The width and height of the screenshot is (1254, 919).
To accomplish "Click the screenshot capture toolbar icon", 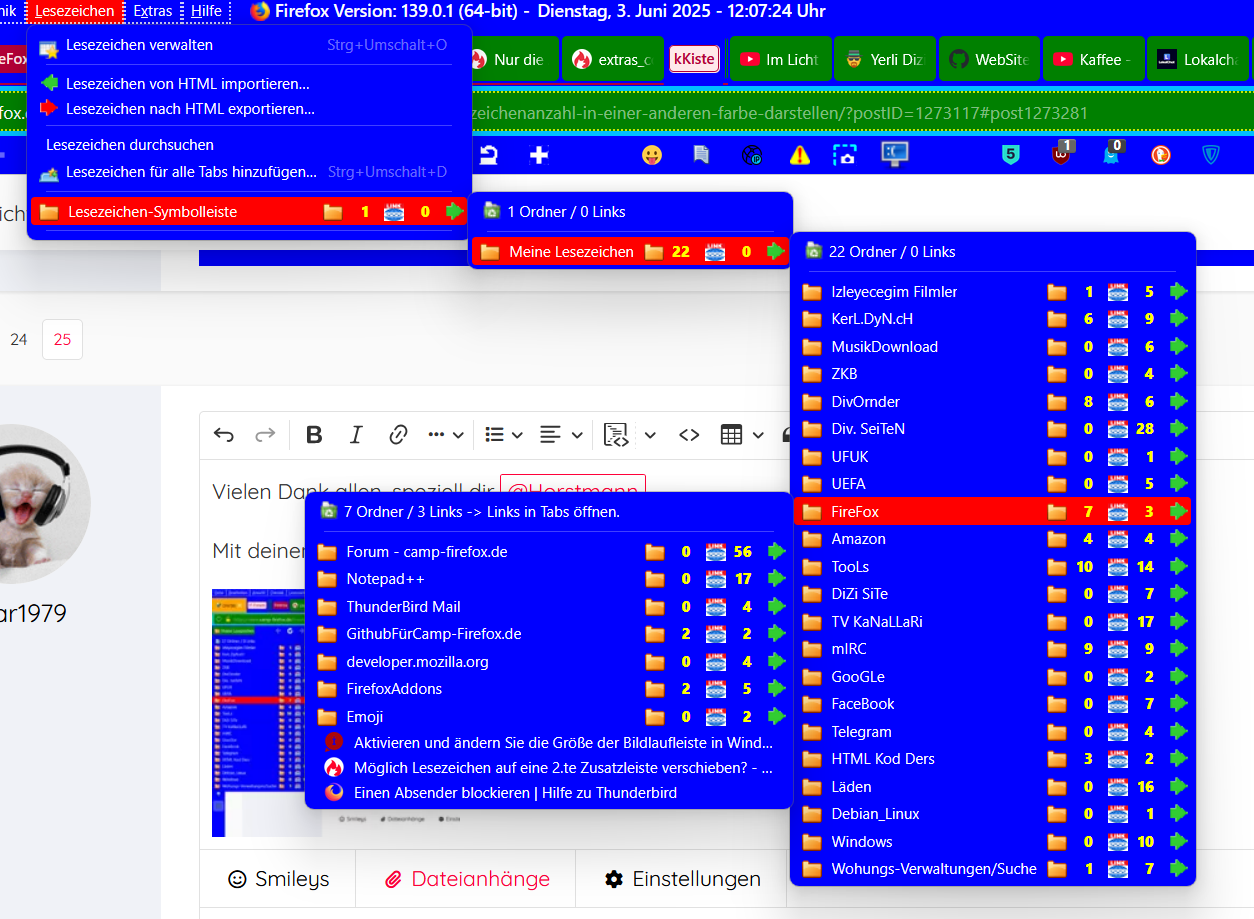I will [x=846, y=155].
